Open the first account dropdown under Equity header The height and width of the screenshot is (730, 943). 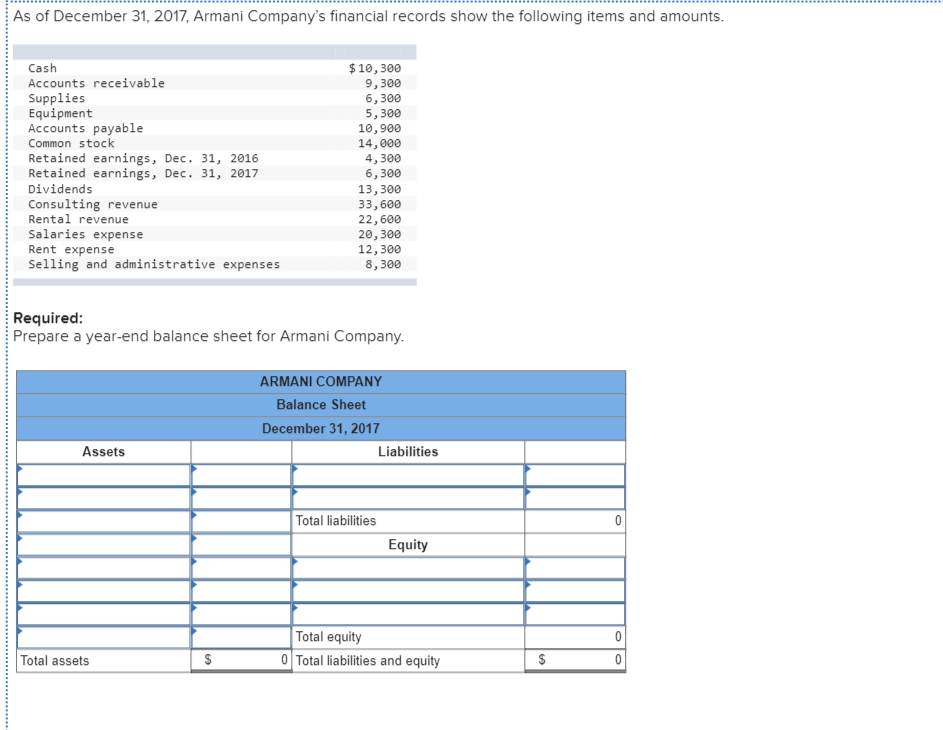tap(408, 568)
